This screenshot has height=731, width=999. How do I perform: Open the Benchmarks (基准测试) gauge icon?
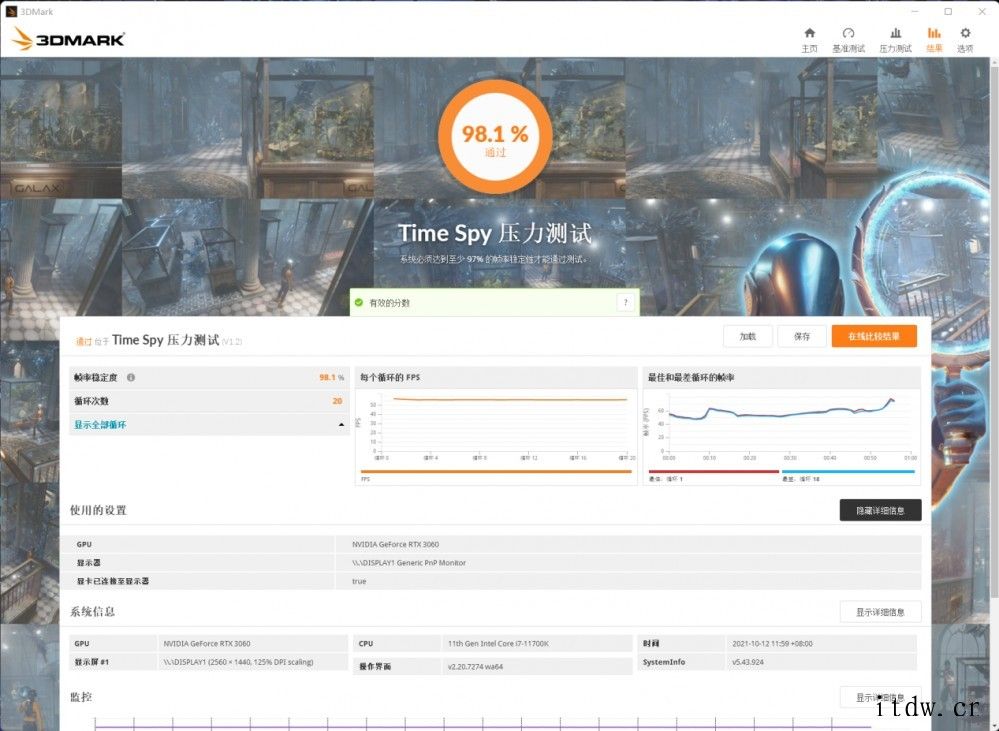[848, 33]
